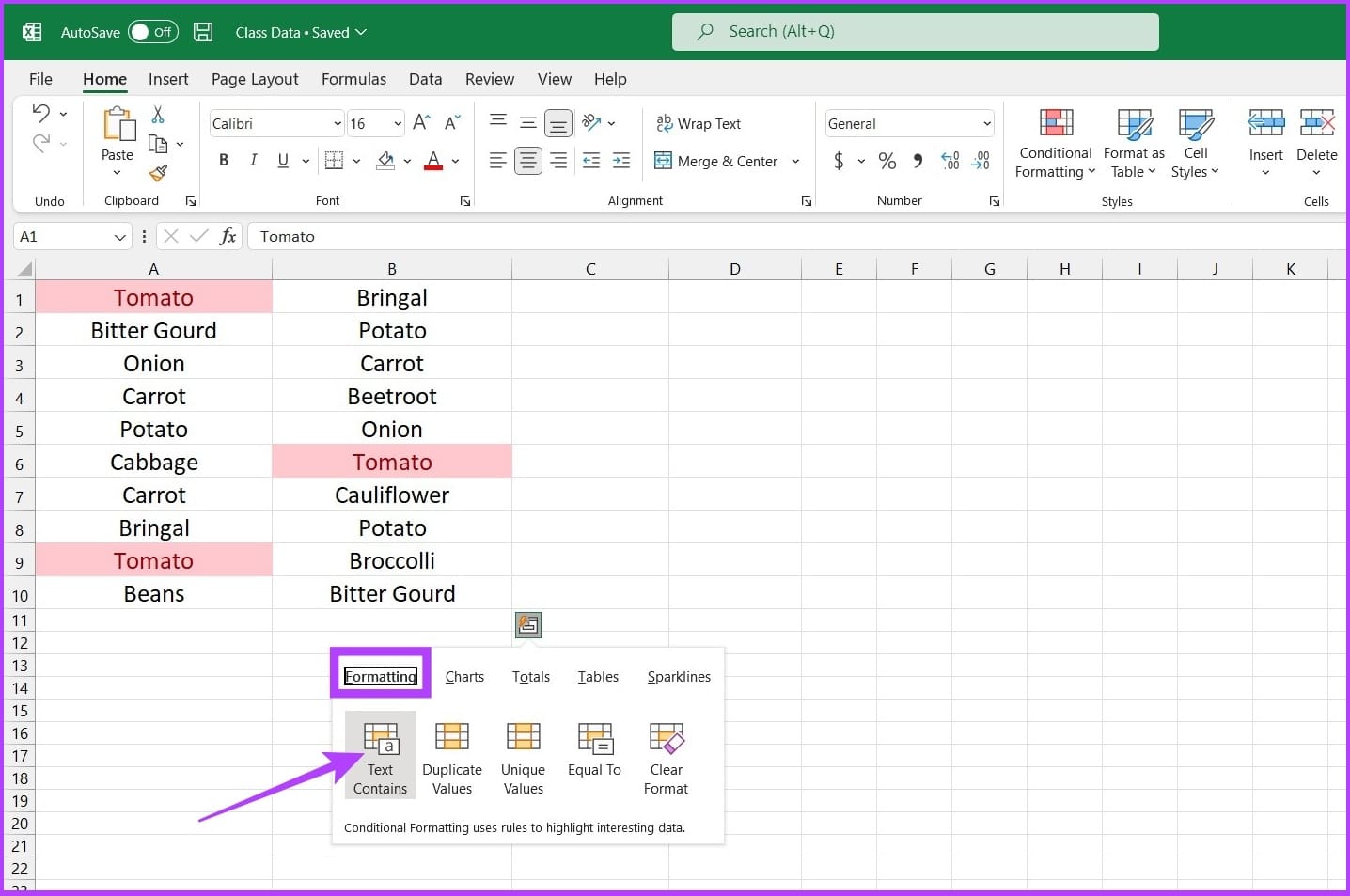Screen dimensions: 1350x896
Task: Open the Data ribbon tab
Action: click(x=425, y=79)
